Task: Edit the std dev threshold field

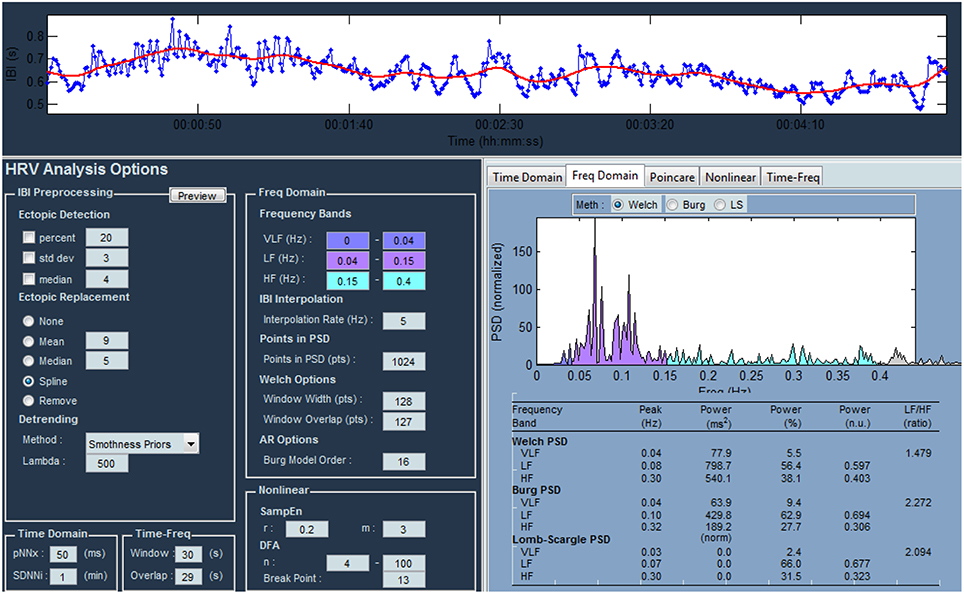Action: [106, 258]
